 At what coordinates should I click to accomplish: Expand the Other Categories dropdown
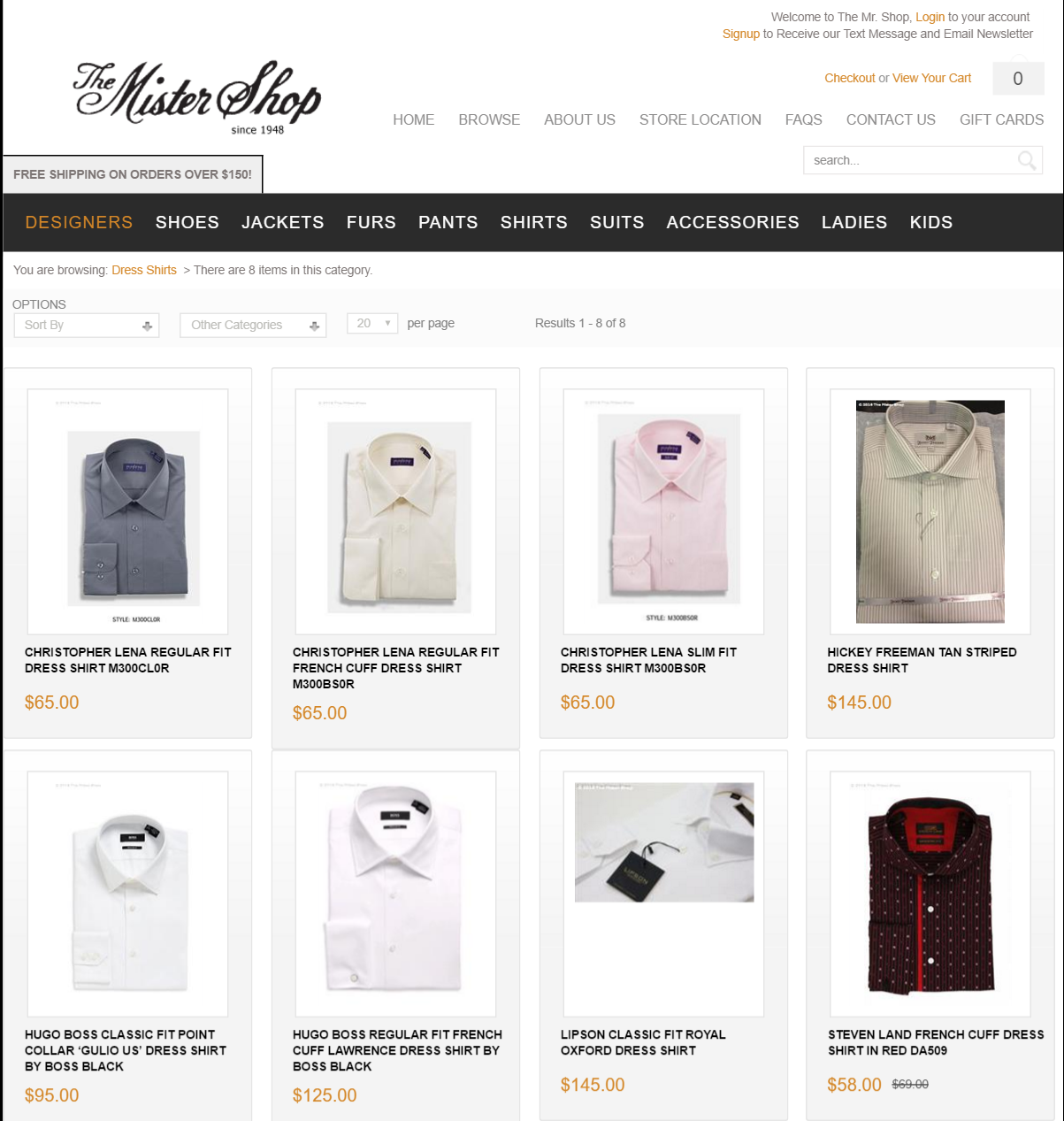[253, 325]
